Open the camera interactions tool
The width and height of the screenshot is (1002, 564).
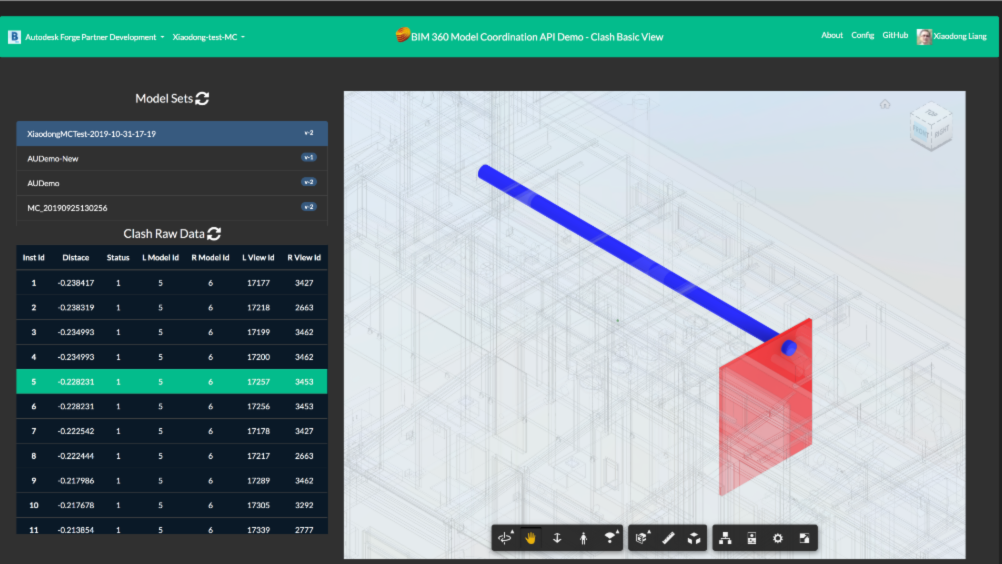611,538
